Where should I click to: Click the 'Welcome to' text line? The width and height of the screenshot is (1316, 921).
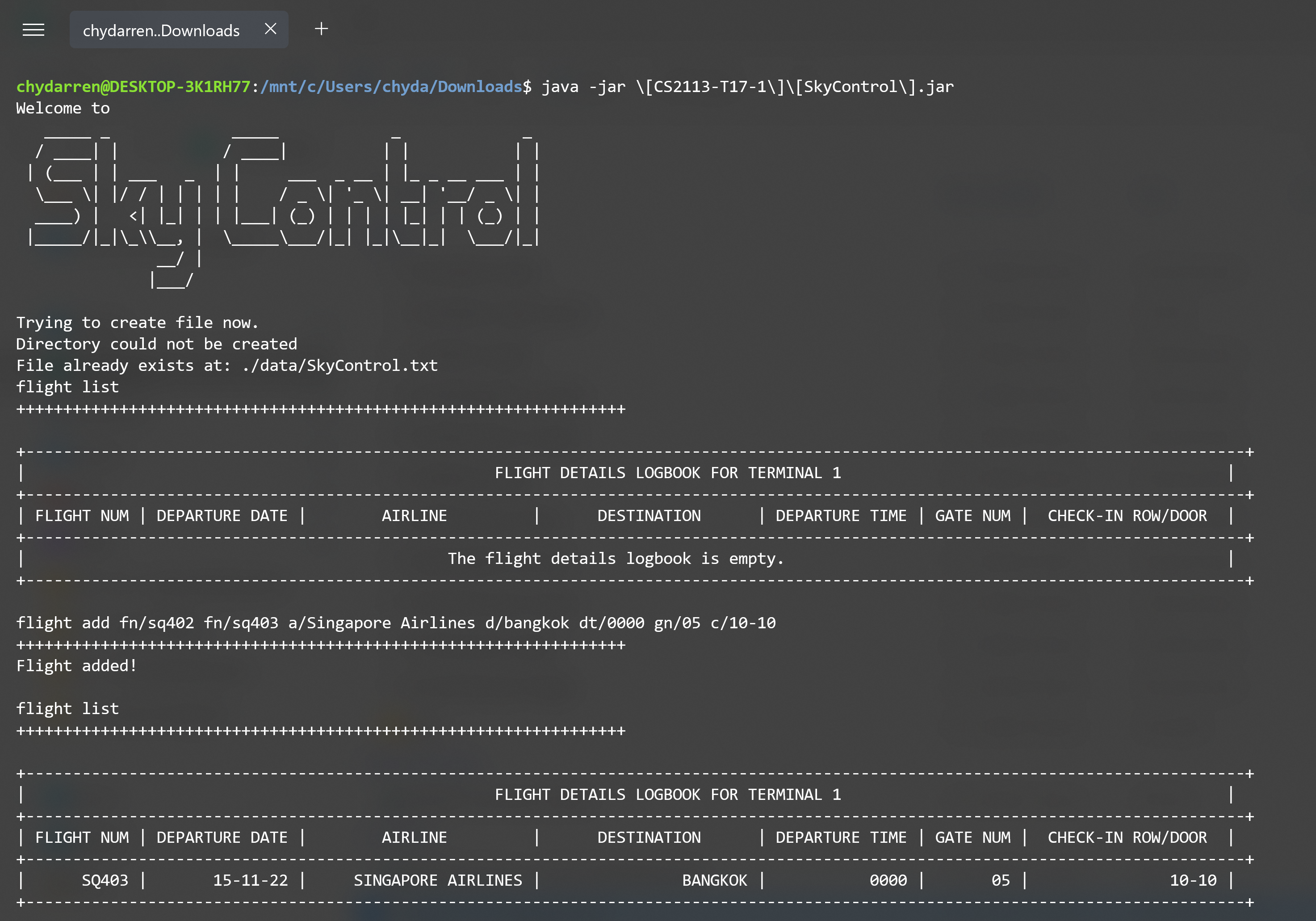[63, 109]
